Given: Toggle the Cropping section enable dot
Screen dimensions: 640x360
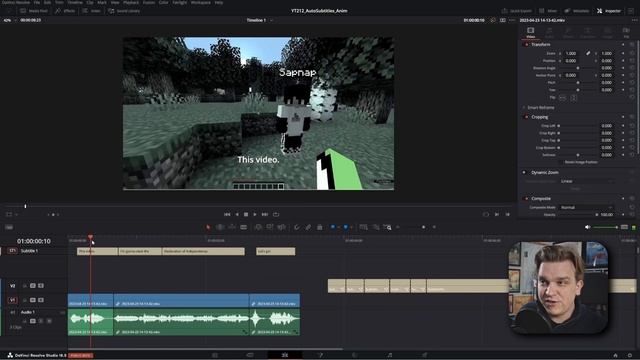Looking at the screenshot, I should click(x=527, y=117).
